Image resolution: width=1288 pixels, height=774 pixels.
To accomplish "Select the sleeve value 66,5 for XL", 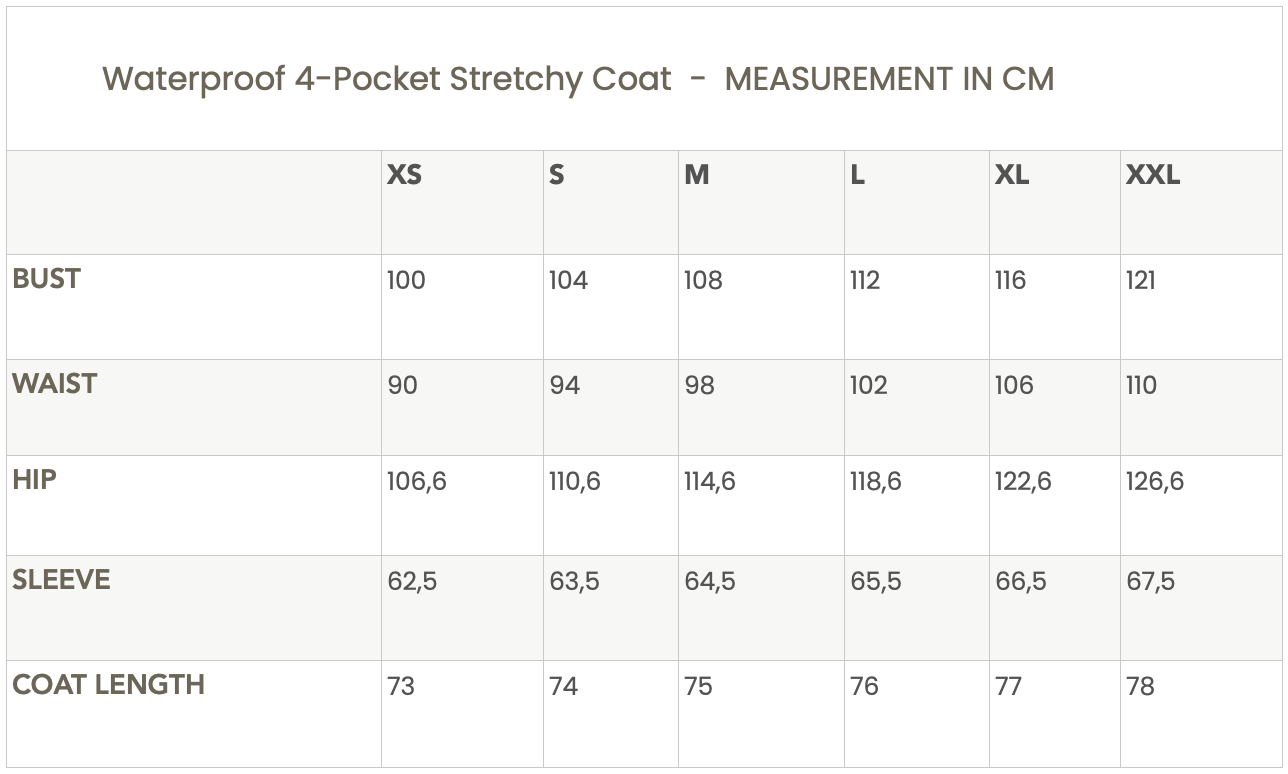I will coord(1020,582).
